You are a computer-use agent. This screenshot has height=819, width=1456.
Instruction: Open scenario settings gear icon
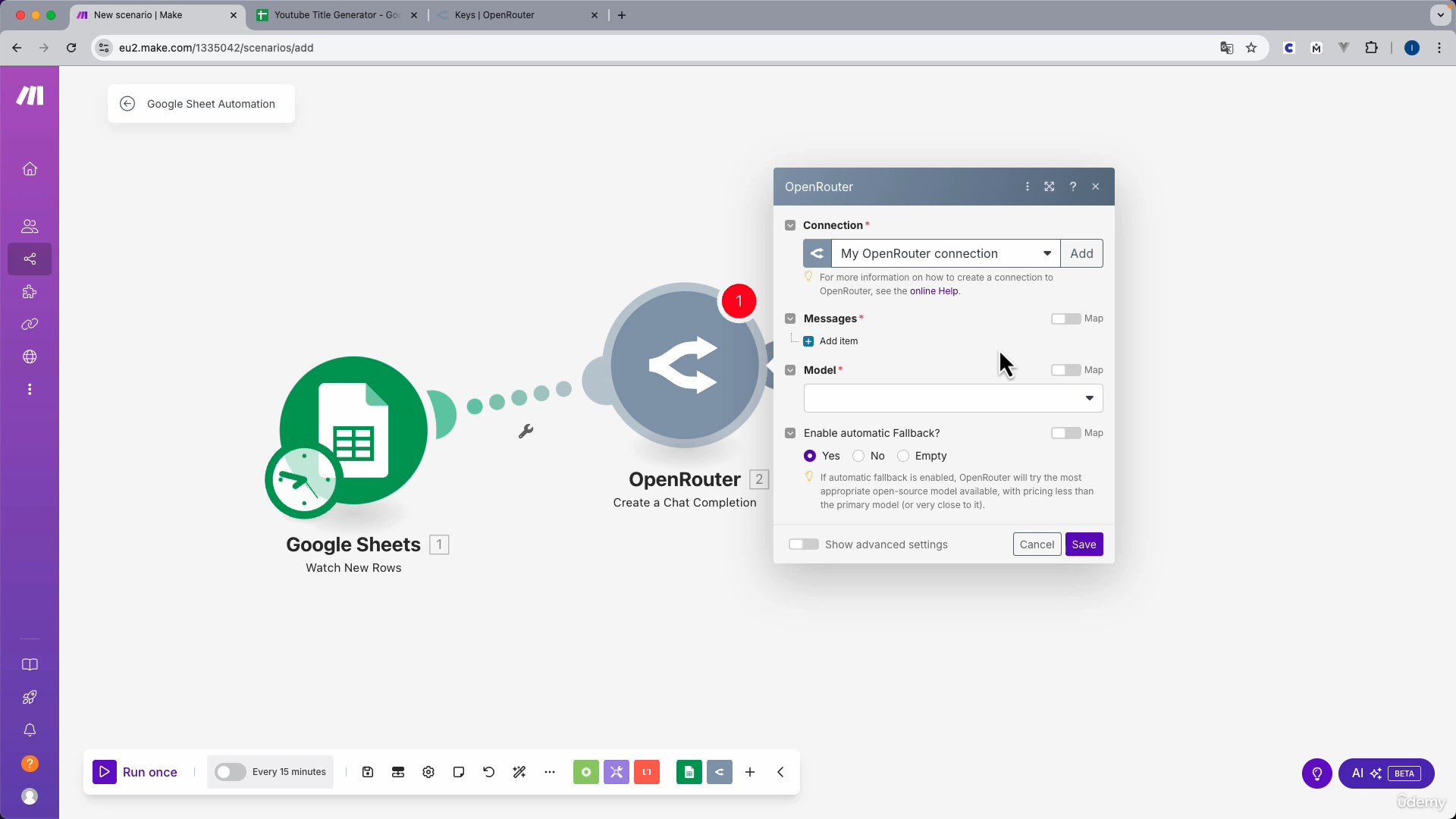(x=428, y=772)
